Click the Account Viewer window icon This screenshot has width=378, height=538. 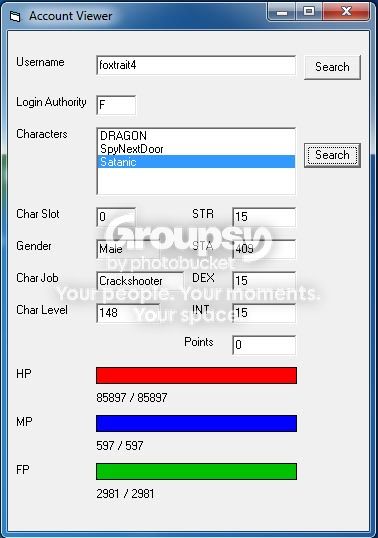click(15, 16)
